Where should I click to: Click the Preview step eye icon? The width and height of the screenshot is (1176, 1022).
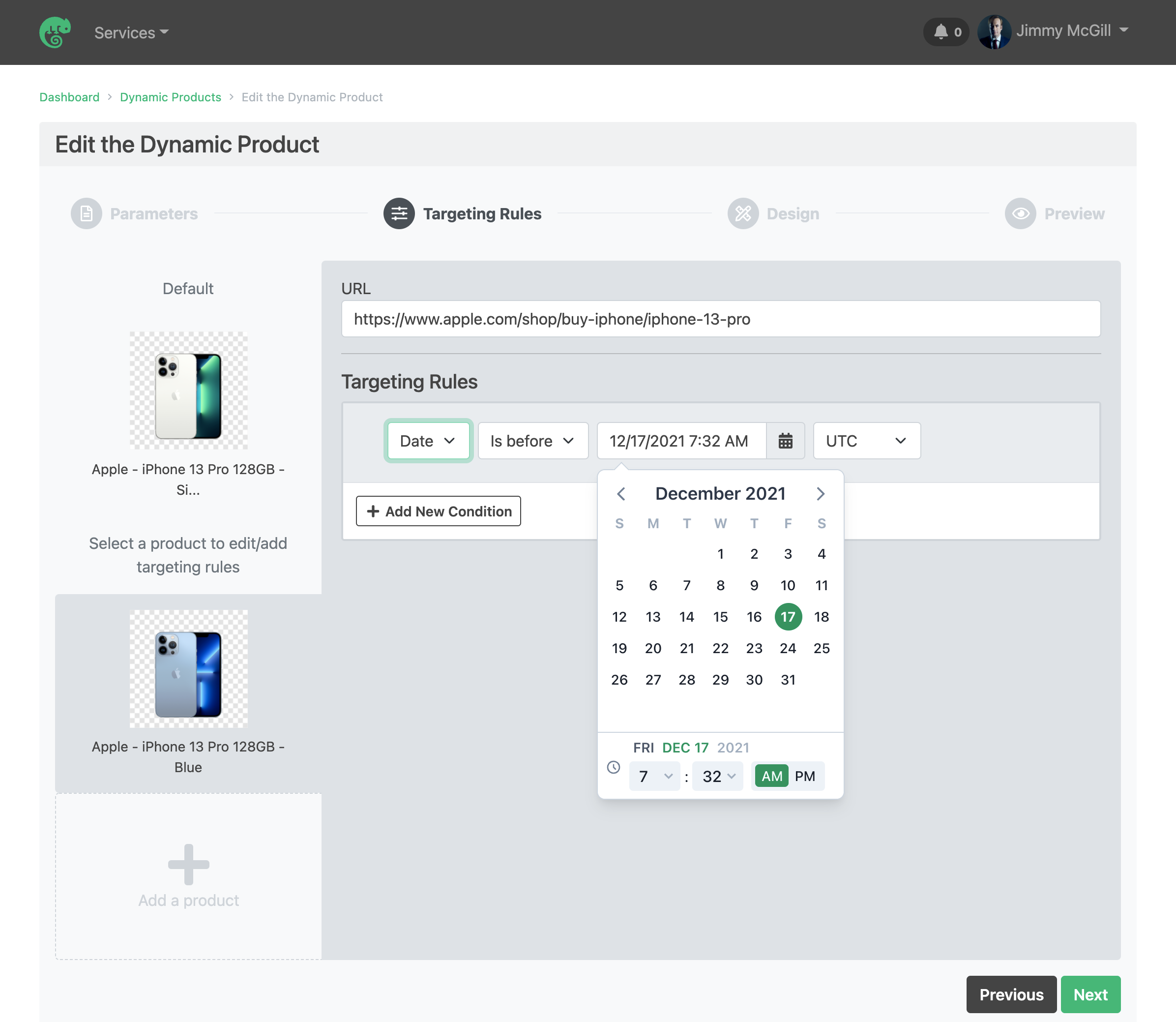pos(1020,214)
